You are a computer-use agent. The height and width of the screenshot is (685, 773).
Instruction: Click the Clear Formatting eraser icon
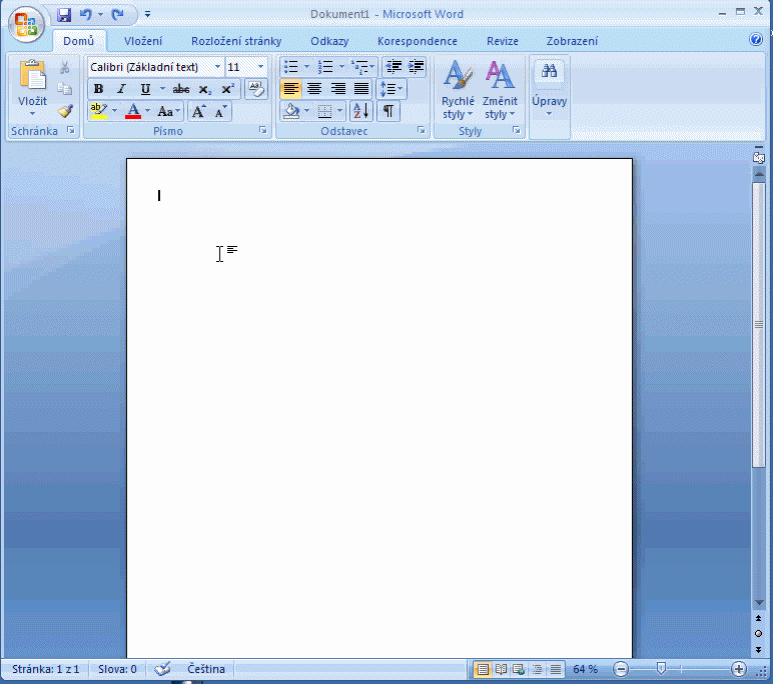point(256,89)
